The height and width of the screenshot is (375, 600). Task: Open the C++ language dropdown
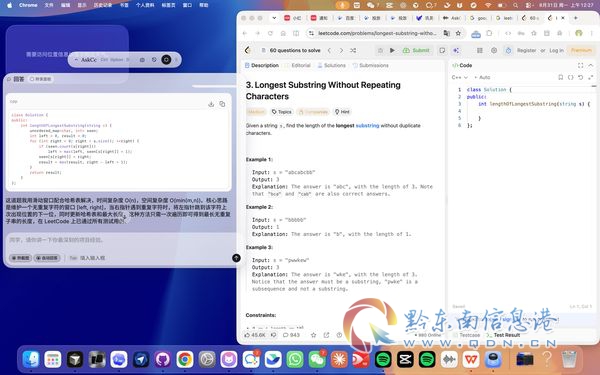coord(460,77)
